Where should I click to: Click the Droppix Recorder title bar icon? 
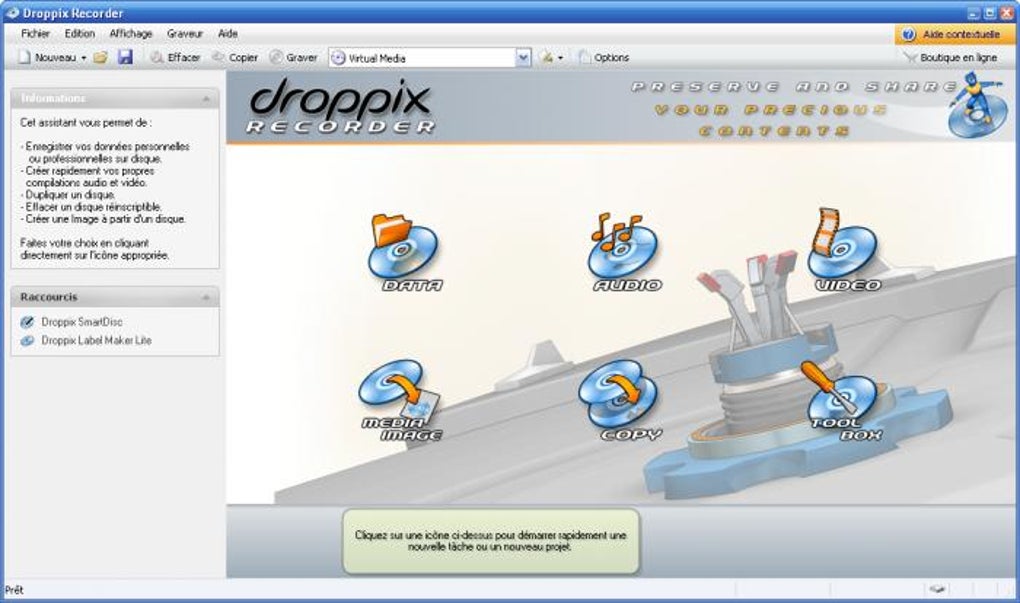point(12,12)
